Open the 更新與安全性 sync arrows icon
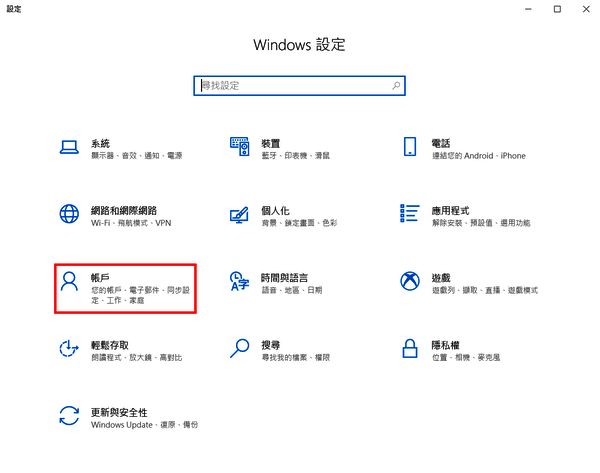The height and width of the screenshot is (473, 600). pos(69,416)
